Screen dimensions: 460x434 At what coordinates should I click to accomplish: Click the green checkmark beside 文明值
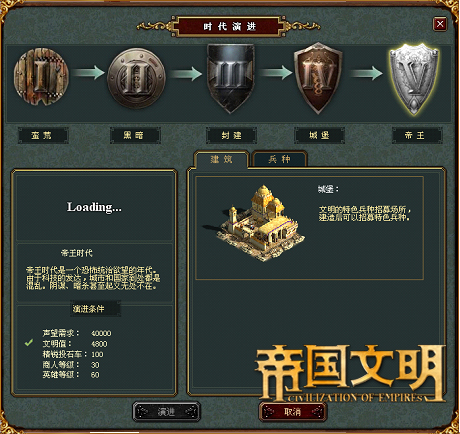click(29, 342)
